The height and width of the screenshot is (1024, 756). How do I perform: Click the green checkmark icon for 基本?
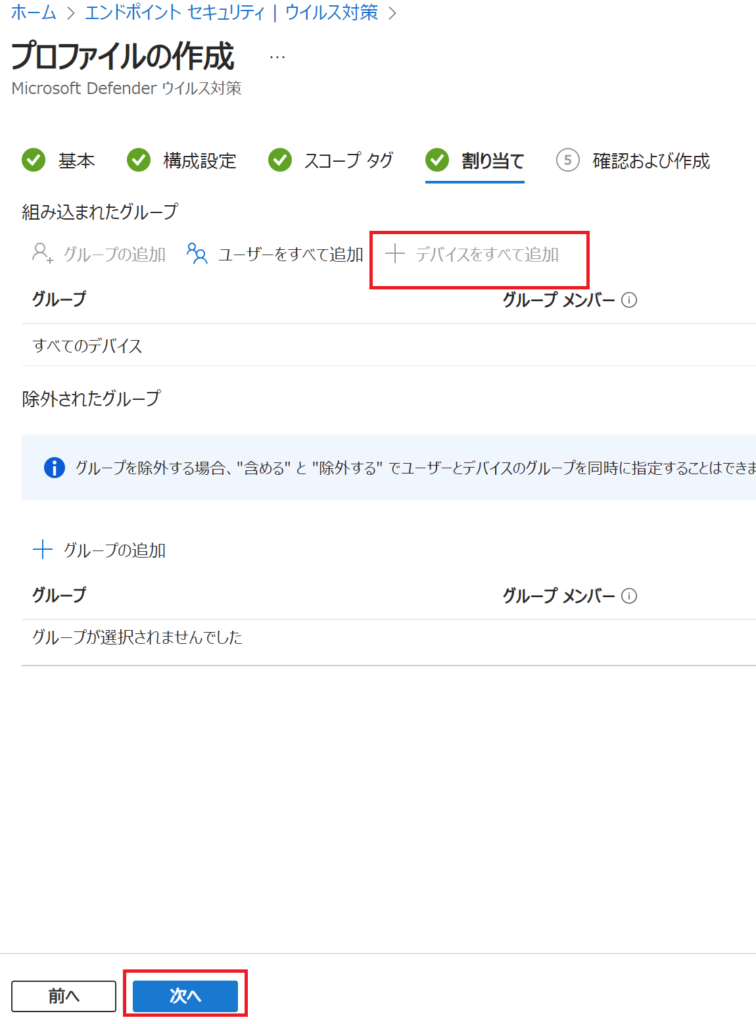point(34,160)
